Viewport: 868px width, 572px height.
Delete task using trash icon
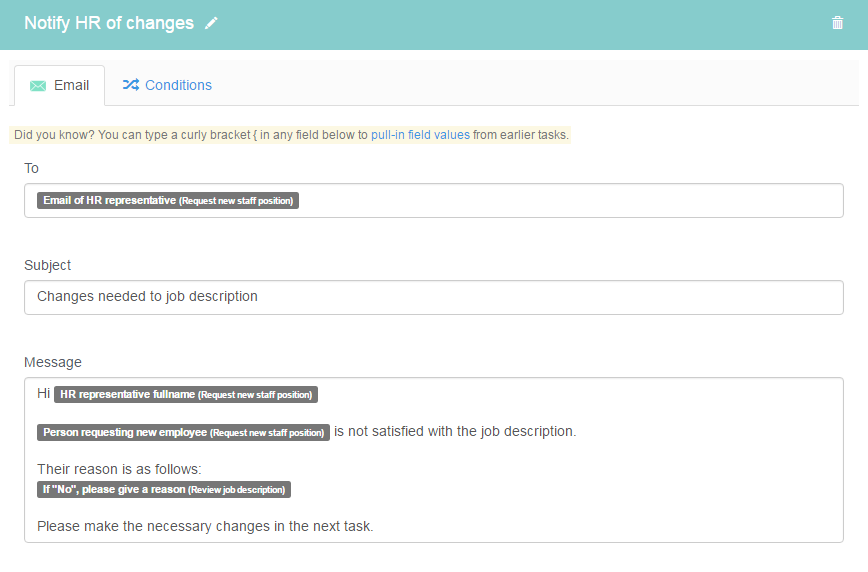[x=838, y=23]
